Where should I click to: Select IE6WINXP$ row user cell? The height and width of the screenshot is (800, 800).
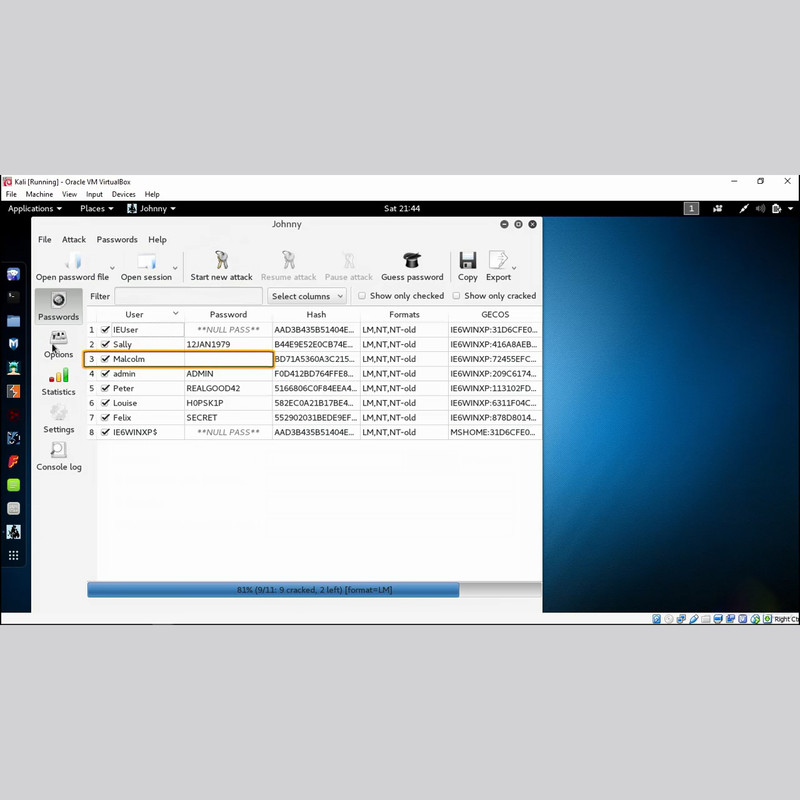pos(140,432)
